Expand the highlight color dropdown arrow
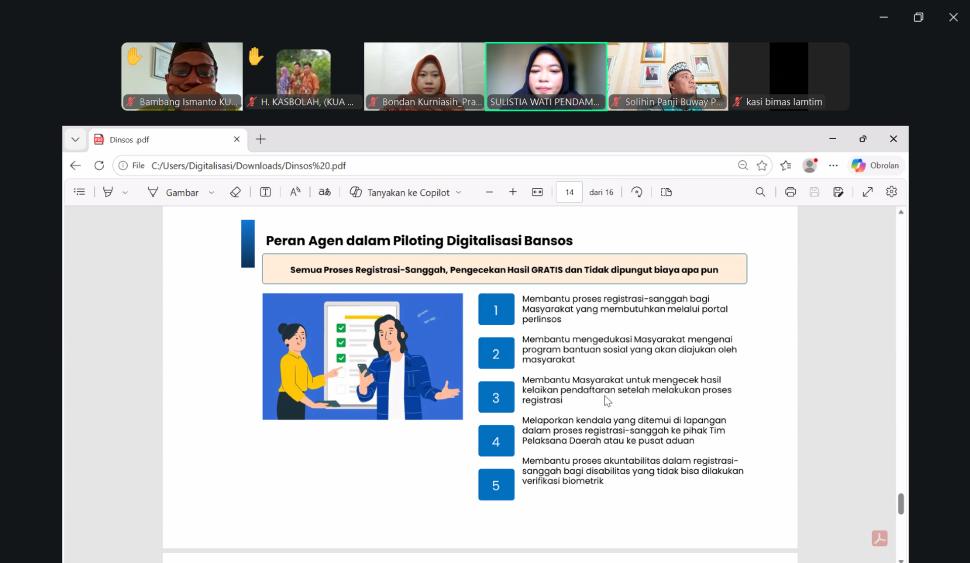Image resolution: width=970 pixels, height=563 pixels. point(125,193)
